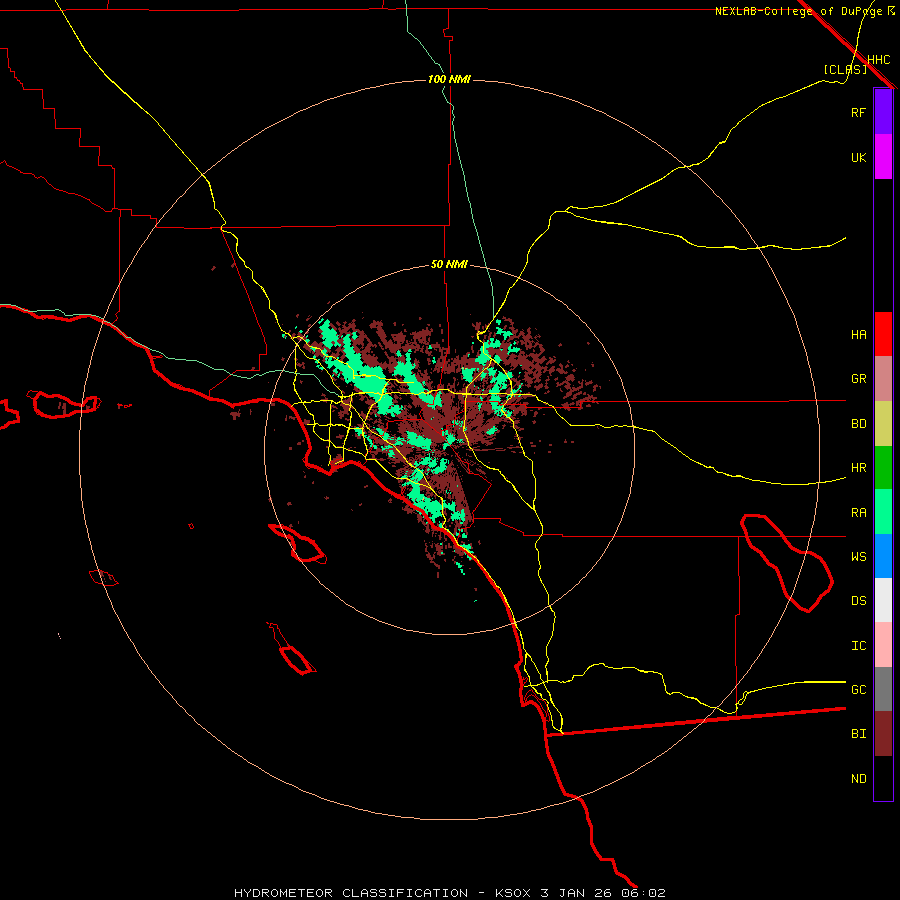Select the GR legend color block
The width and height of the screenshot is (900, 900).
[x=883, y=379]
